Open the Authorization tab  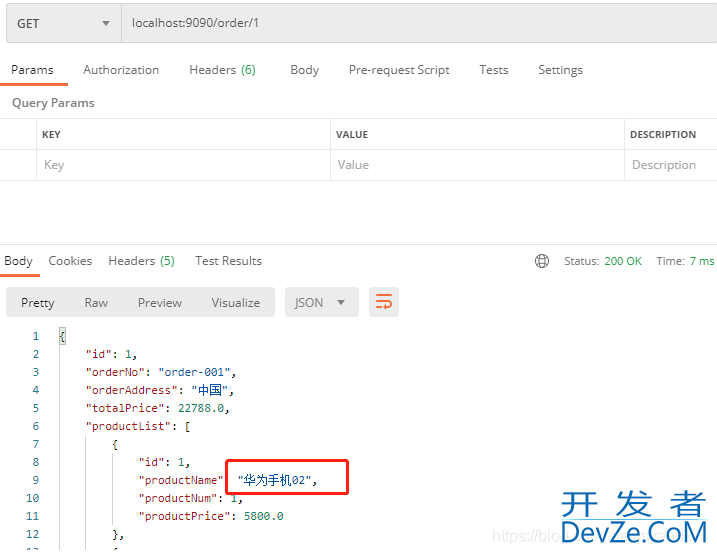[121, 70]
